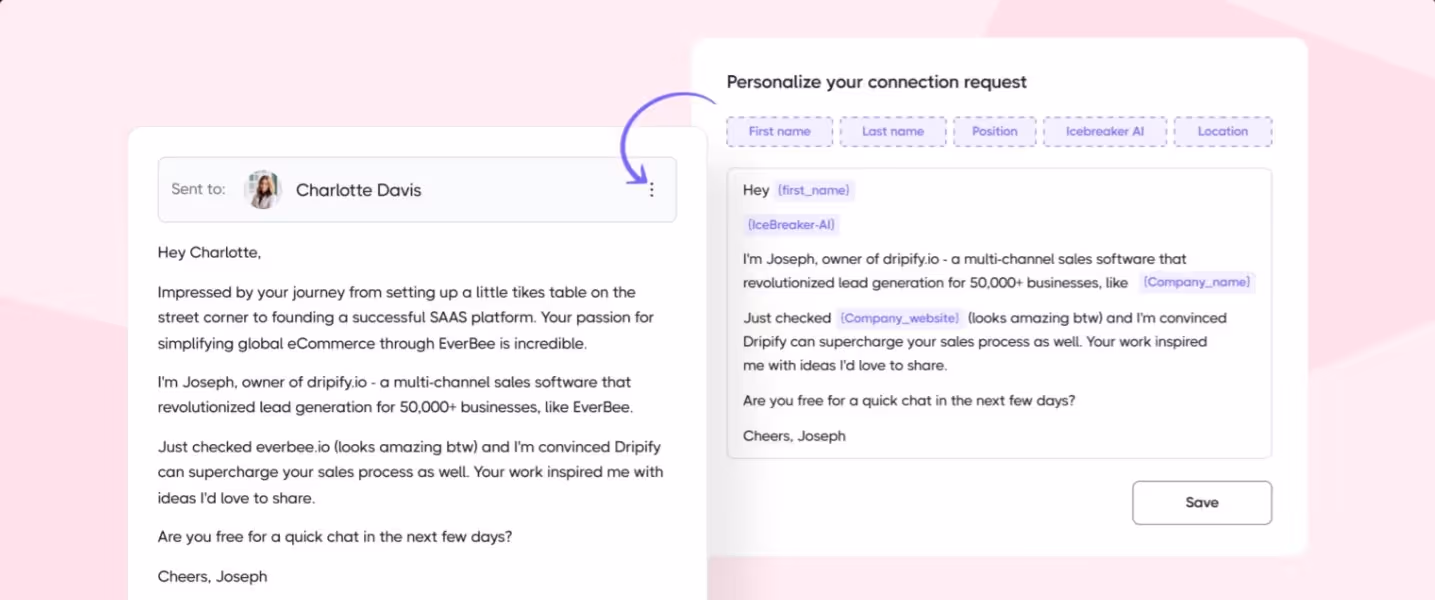This screenshot has height=600, width=1435.
Task: Click the greeting line Hey Charlotte
Action: coord(209,252)
